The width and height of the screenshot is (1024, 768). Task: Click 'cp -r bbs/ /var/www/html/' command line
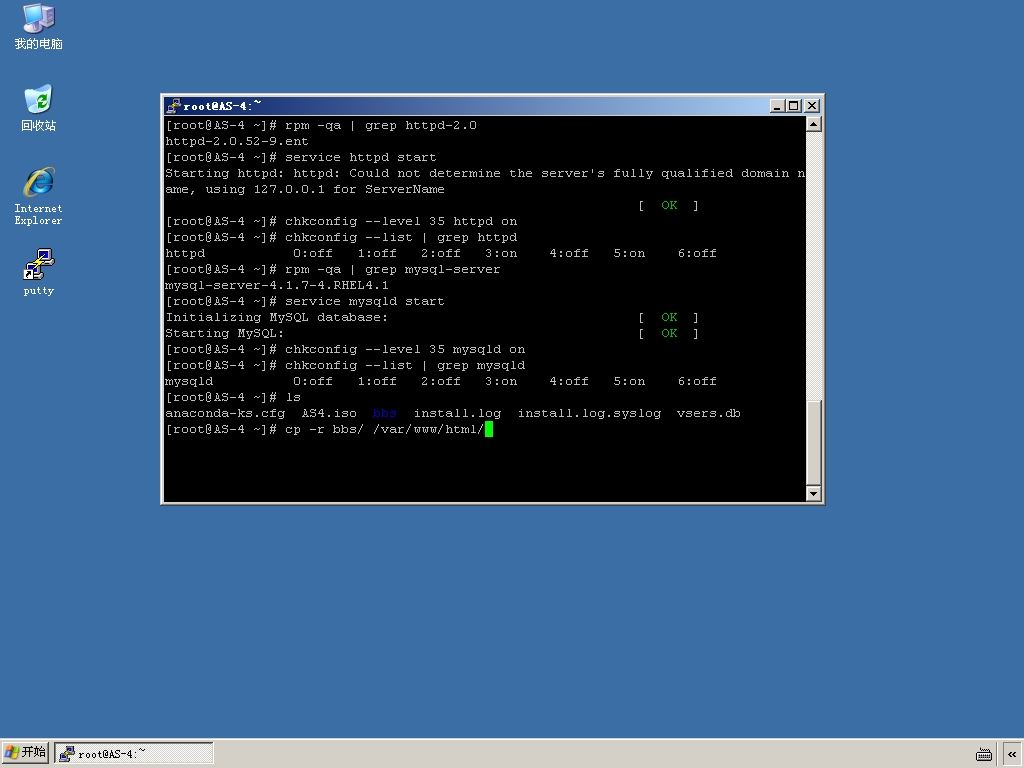[x=384, y=429]
